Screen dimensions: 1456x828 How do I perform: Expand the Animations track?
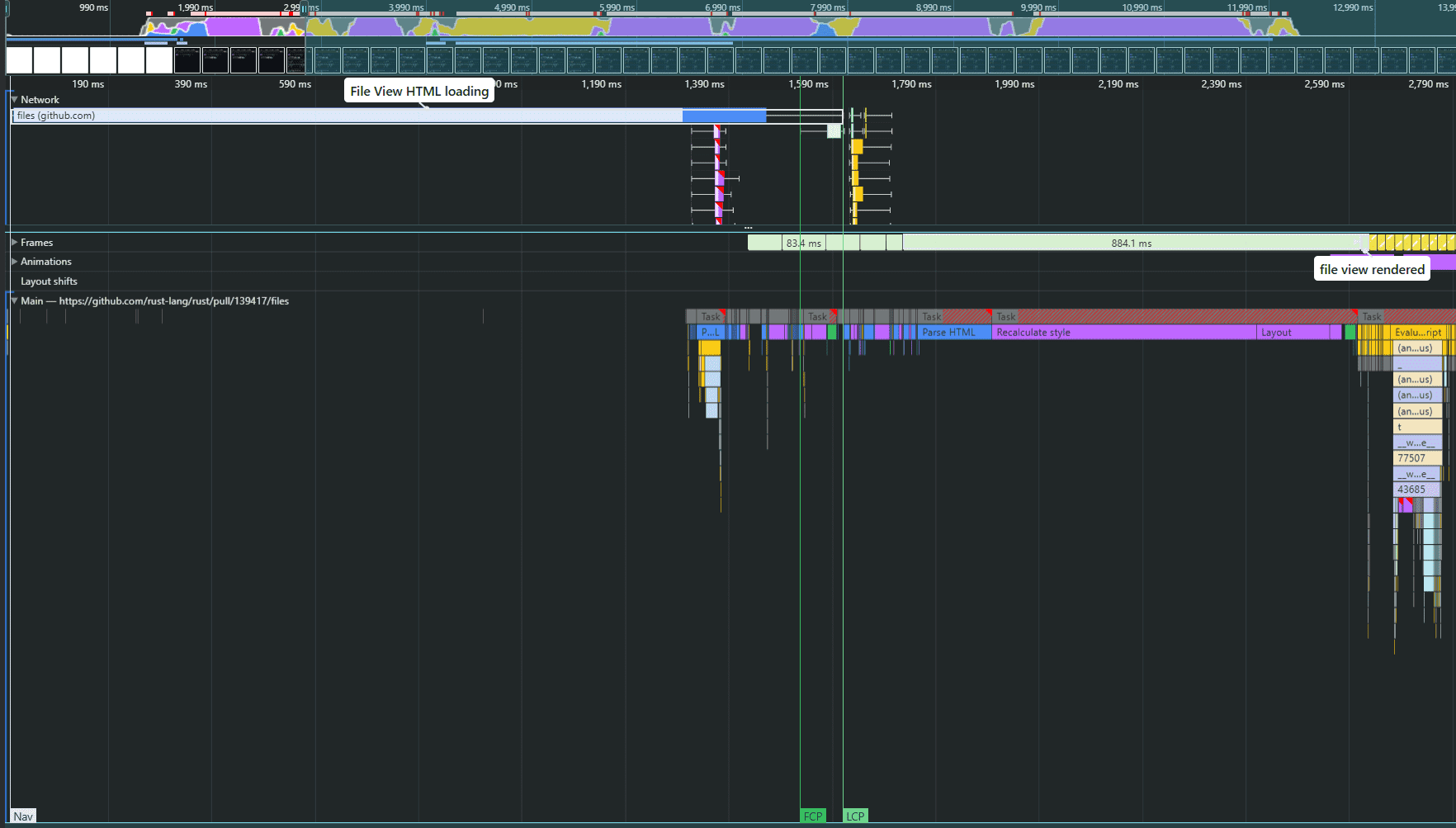pos(14,262)
